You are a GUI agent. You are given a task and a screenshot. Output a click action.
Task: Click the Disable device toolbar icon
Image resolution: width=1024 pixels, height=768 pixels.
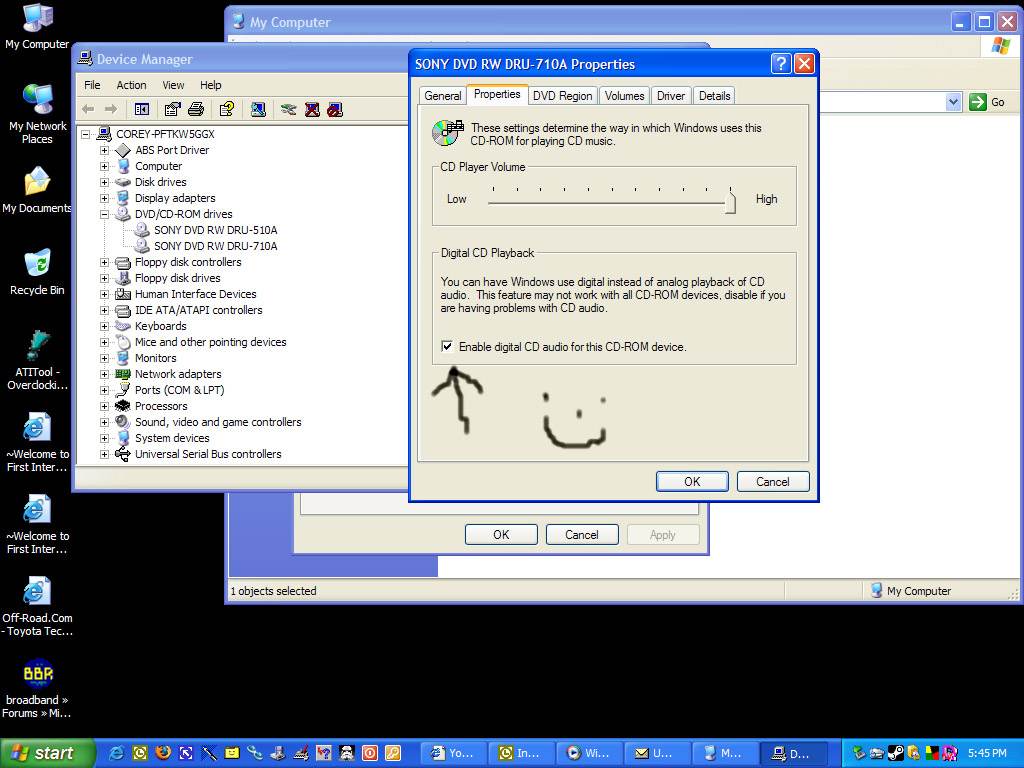pyautogui.click(x=335, y=109)
